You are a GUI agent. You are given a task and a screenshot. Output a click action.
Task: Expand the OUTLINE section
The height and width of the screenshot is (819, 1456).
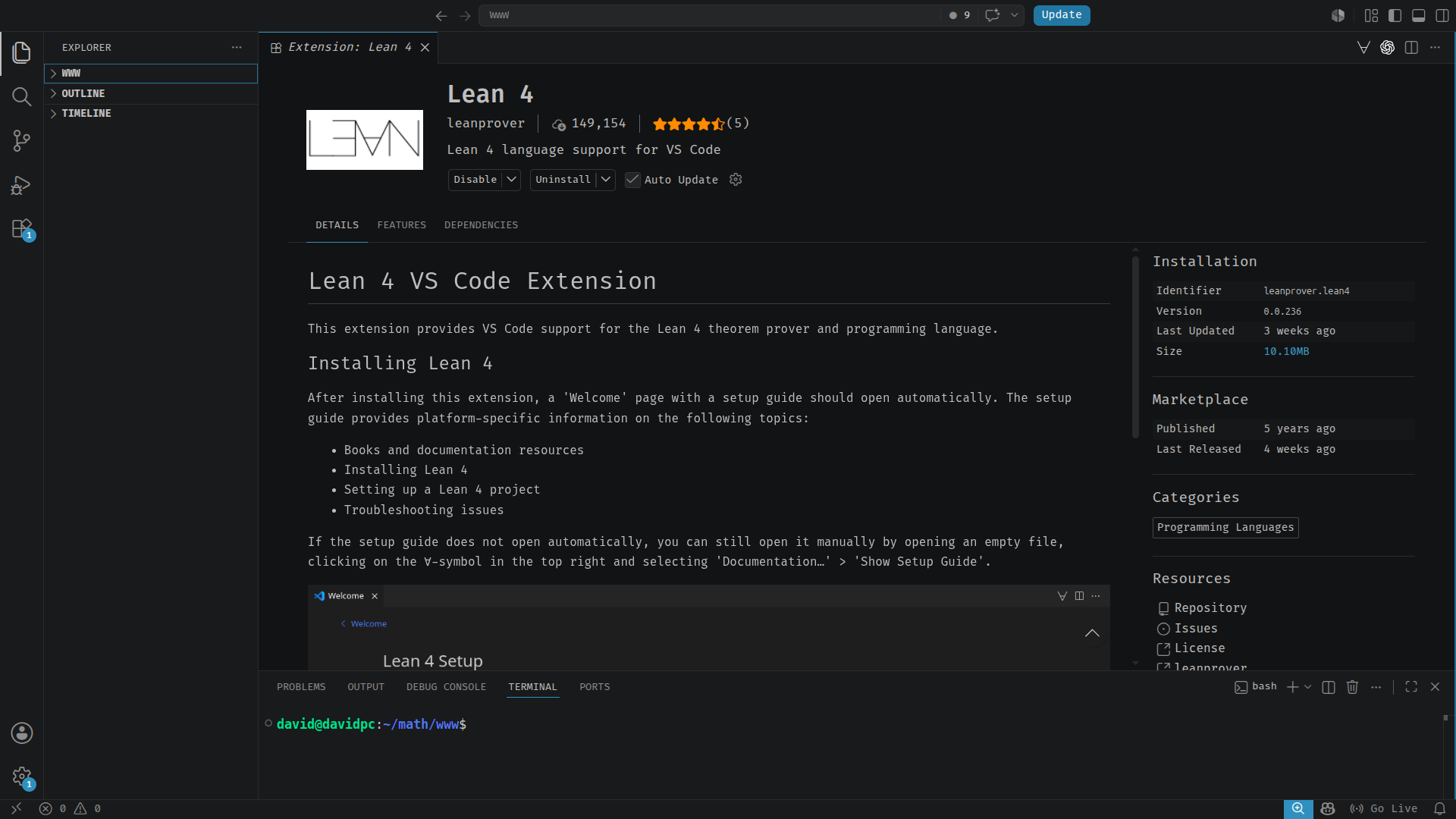151,94
